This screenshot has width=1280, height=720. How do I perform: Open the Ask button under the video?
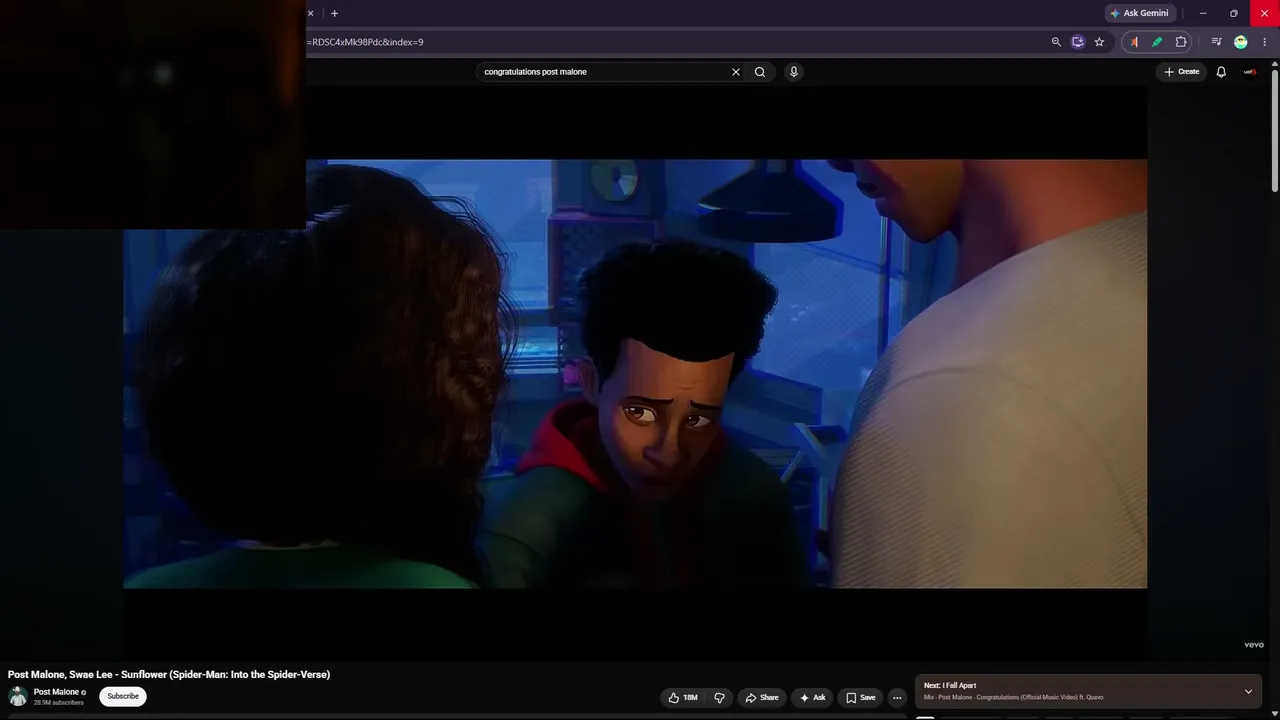(812, 698)
